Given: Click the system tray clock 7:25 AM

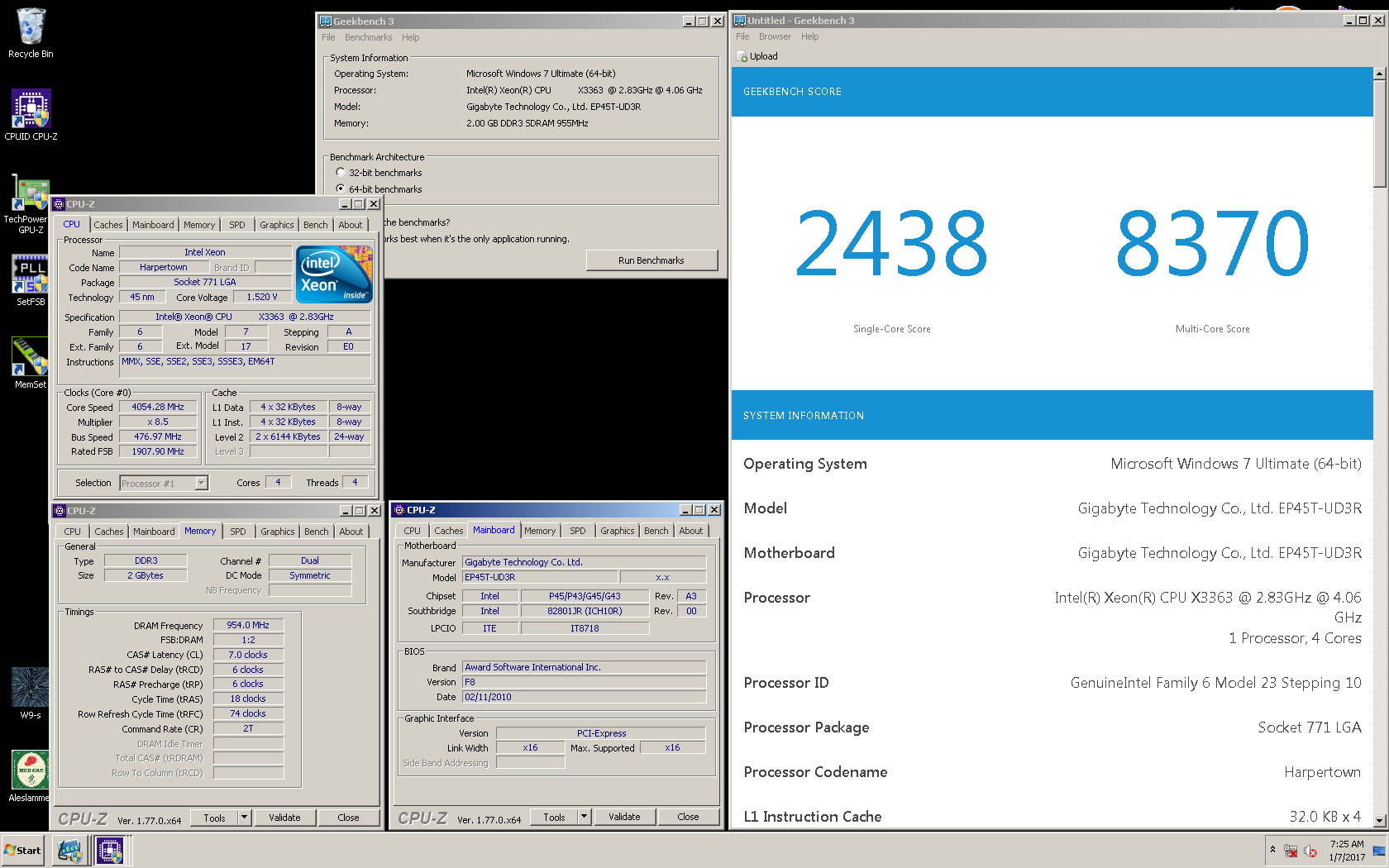Looking at the screenshot, I should tap(1347, 844).
